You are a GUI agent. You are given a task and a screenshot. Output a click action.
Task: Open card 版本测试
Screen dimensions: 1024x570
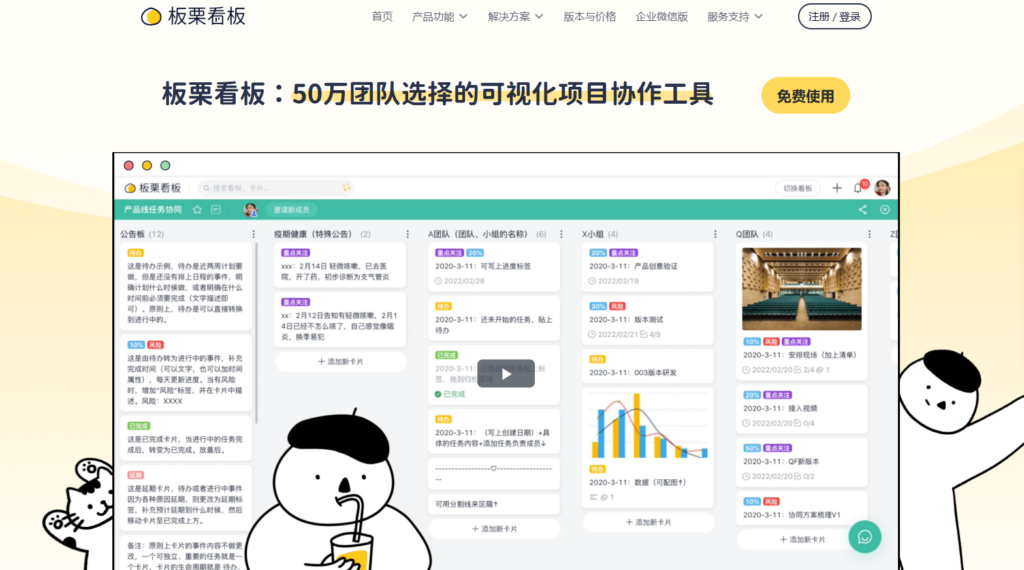pos(648,320)
